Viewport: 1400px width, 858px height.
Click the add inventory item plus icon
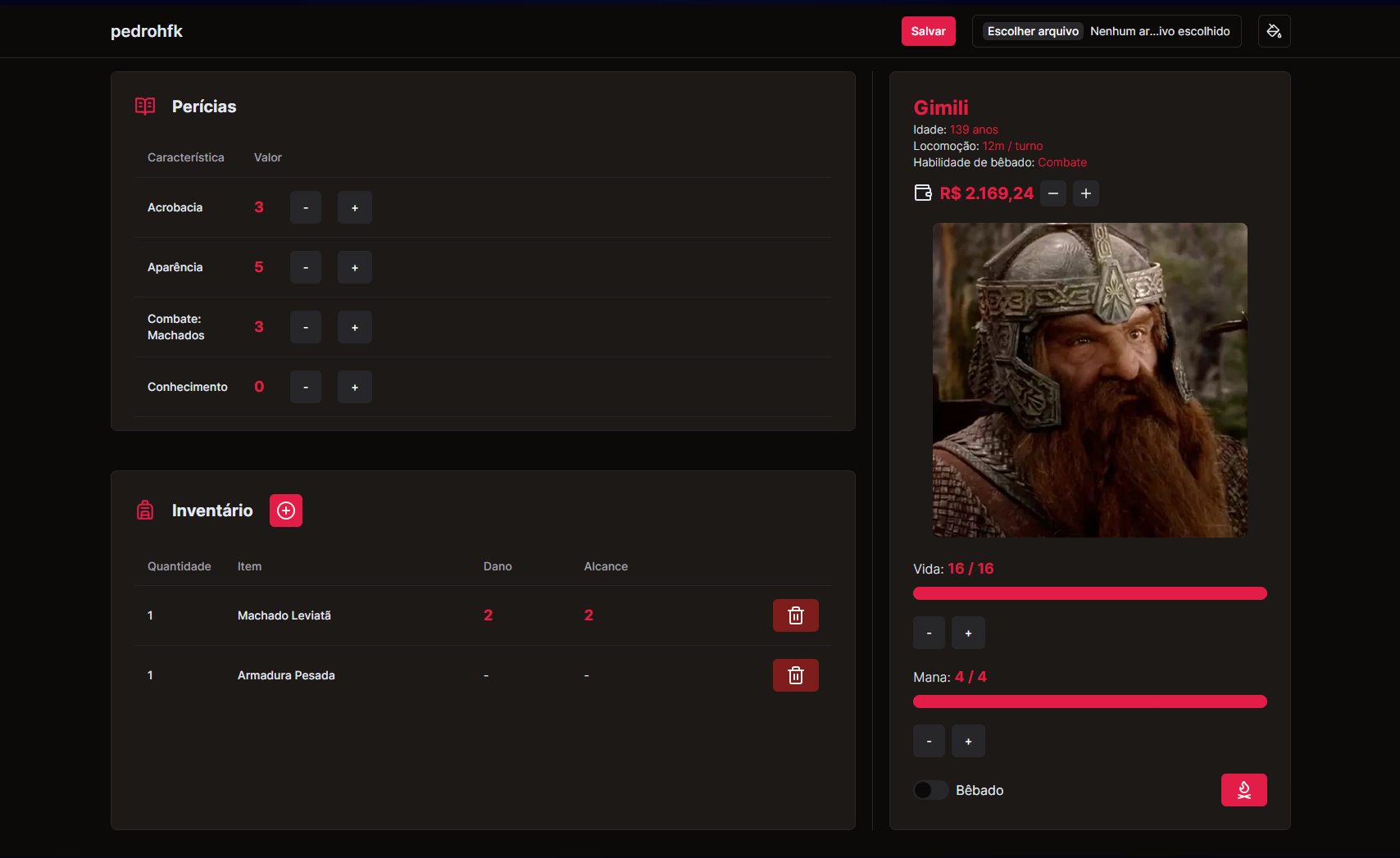point(286,511)
